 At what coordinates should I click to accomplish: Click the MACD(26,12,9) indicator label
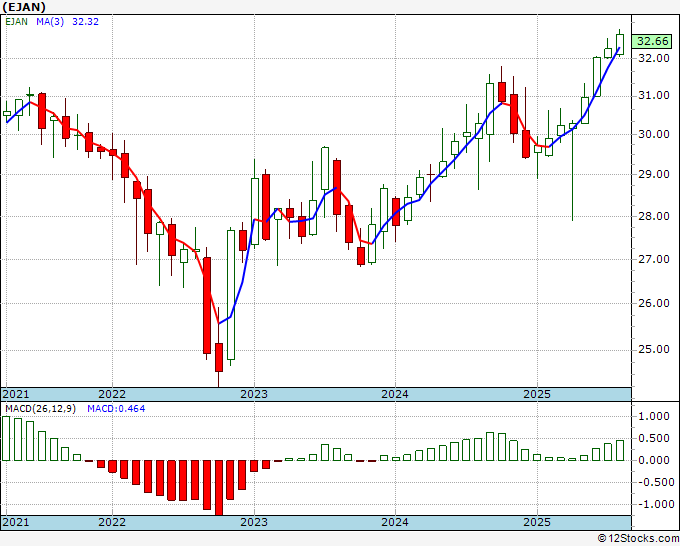(40, 409)
